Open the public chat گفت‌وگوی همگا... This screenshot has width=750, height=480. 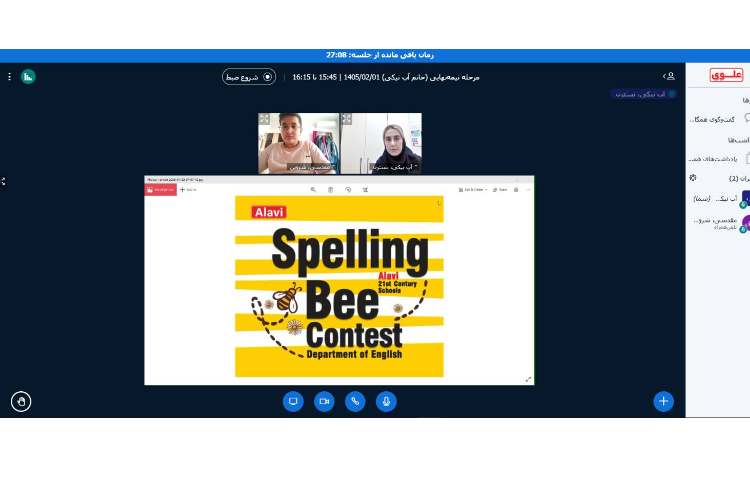[x=719, y=119]
